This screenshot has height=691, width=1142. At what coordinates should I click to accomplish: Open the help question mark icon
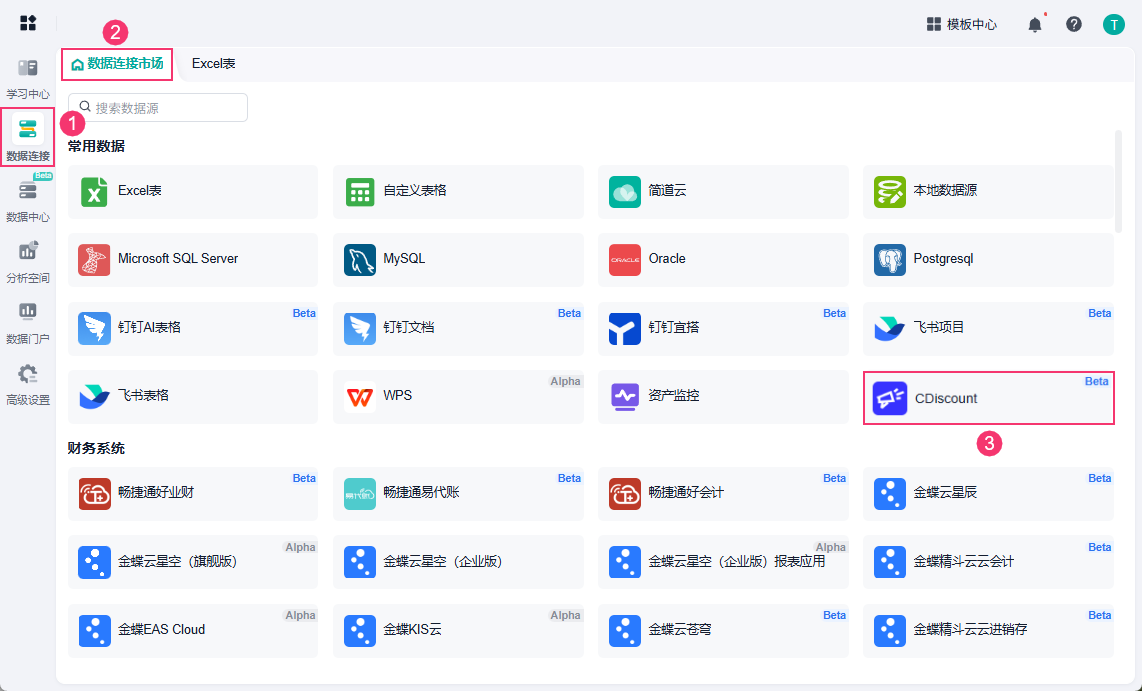(1074, 24)
